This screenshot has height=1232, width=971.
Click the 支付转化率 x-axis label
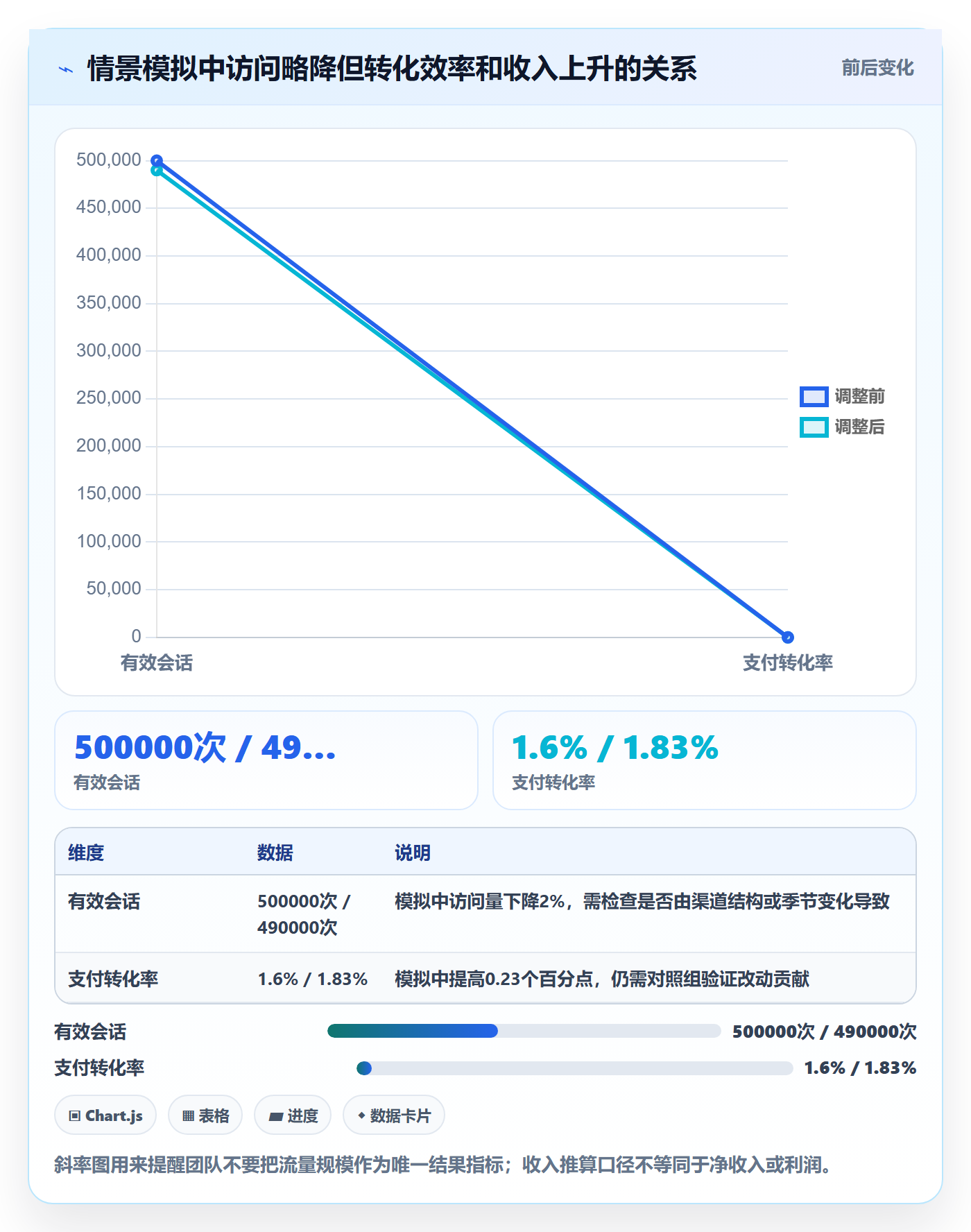(787, 663)
